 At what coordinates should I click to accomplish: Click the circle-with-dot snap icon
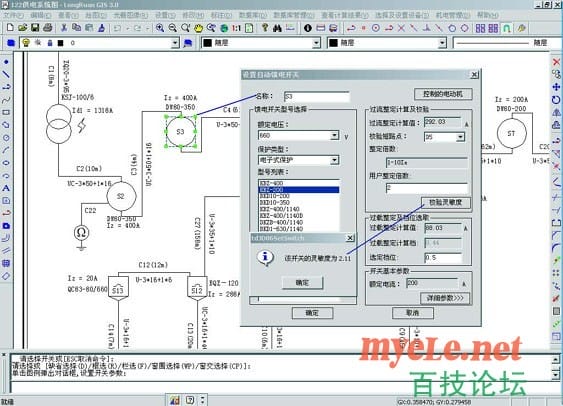coord(376,28)
